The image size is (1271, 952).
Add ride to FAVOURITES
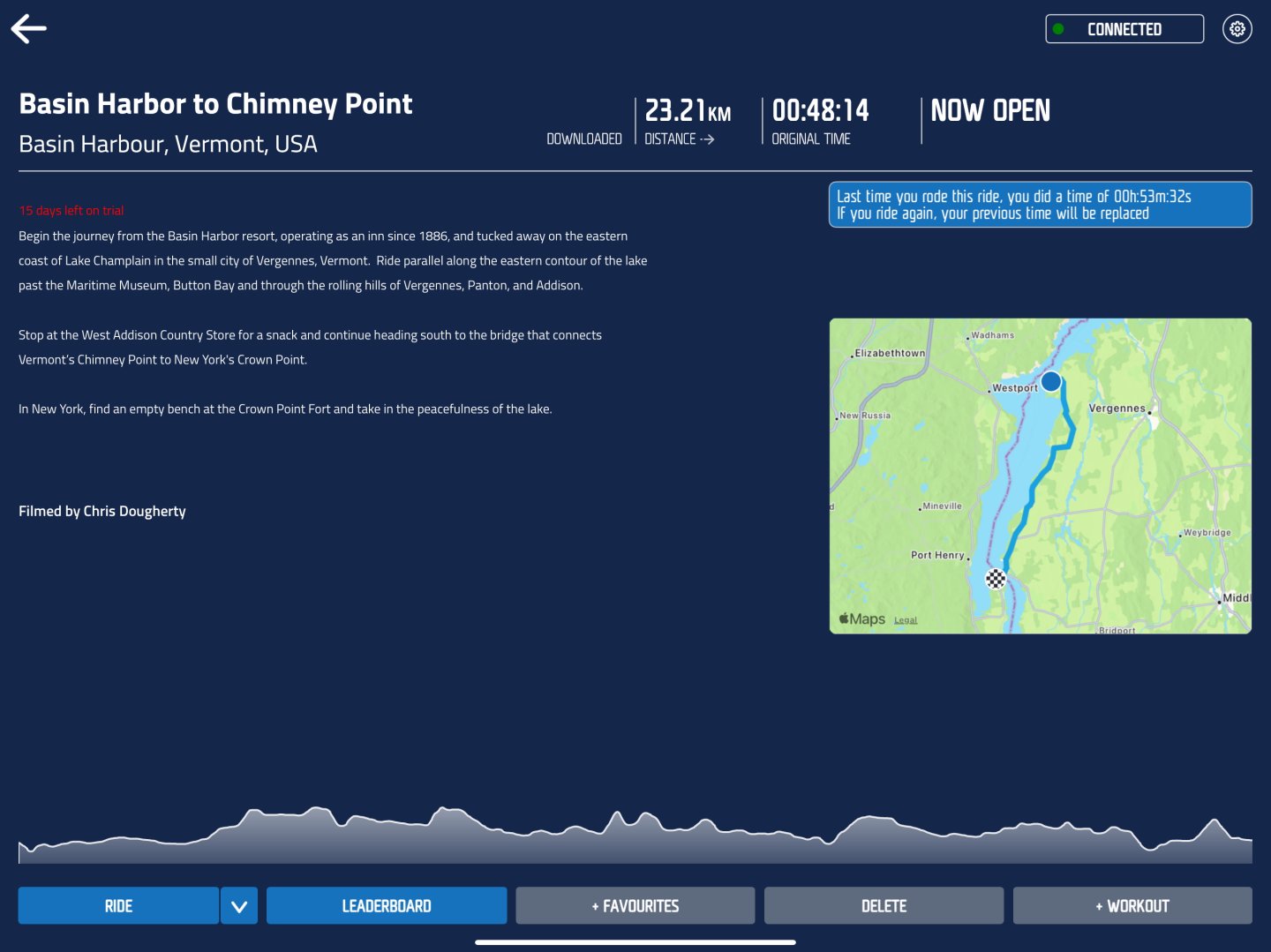(x=635, y=906)
